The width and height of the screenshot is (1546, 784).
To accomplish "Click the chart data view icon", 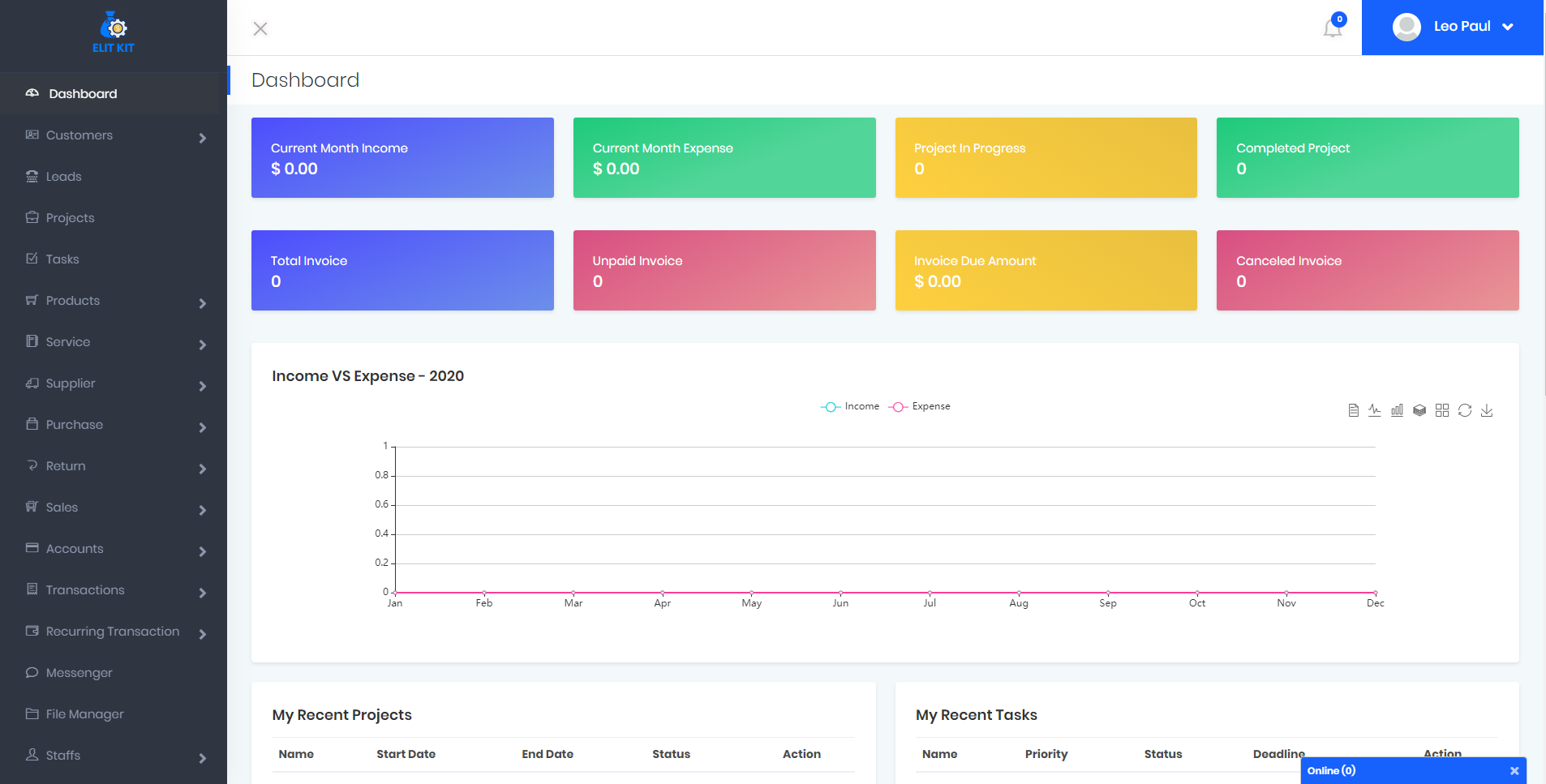I will click(x=1353, y=410).
